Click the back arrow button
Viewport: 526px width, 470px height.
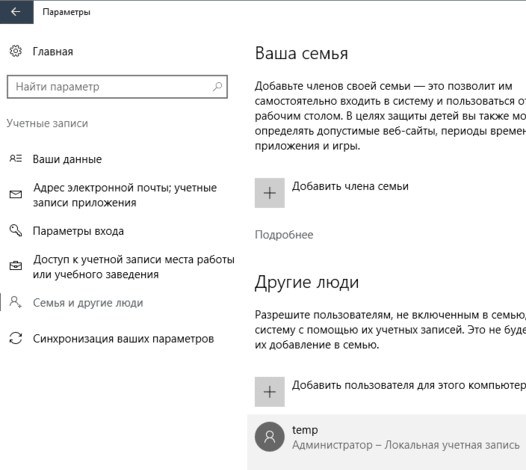click(x=16, y=12)
